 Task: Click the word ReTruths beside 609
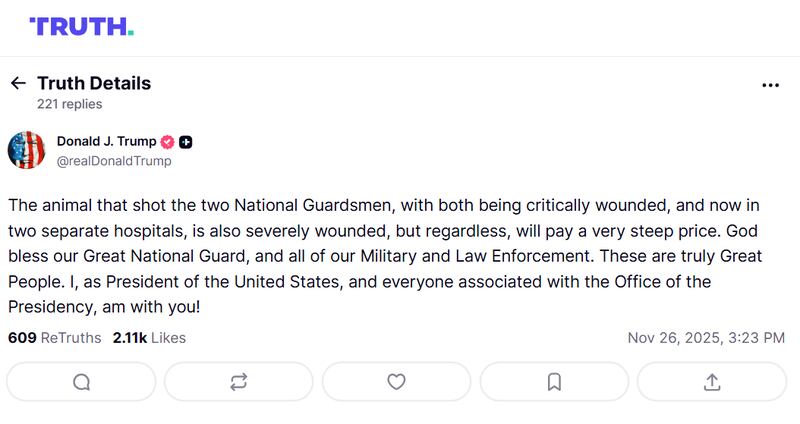click(x=71, y=338)
